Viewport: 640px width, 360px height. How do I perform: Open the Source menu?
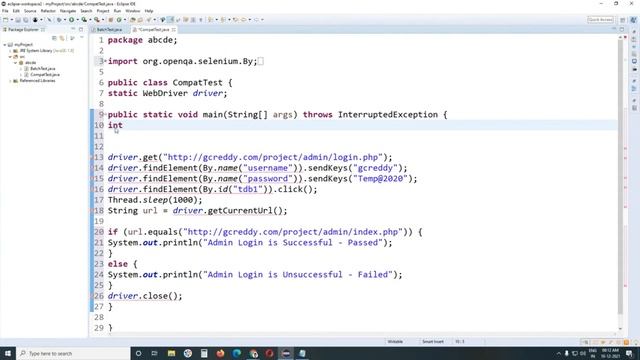[30, 11]
